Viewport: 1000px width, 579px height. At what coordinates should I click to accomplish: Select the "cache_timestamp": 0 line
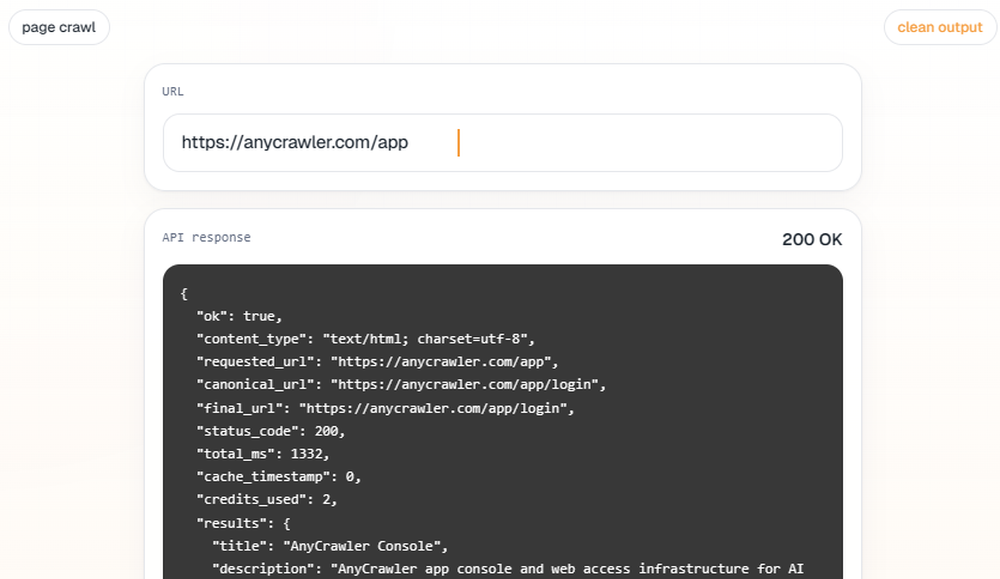(x=279, y=477)
